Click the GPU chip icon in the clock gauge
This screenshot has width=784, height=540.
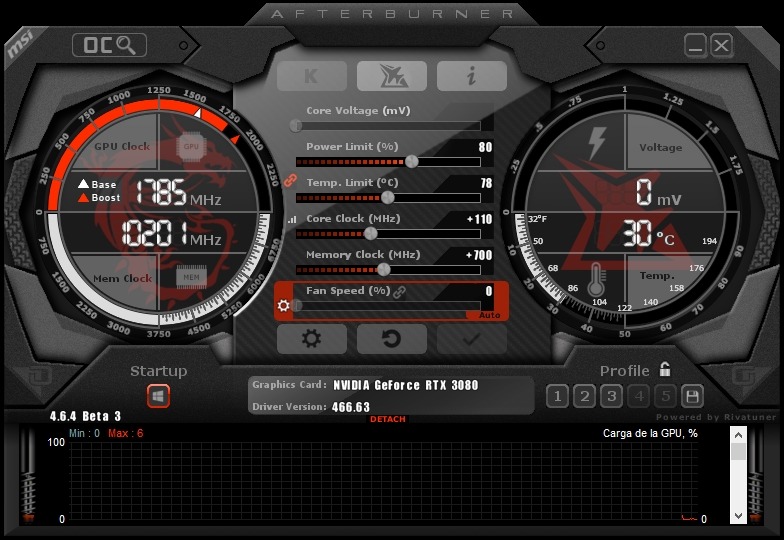pos(192,146)
